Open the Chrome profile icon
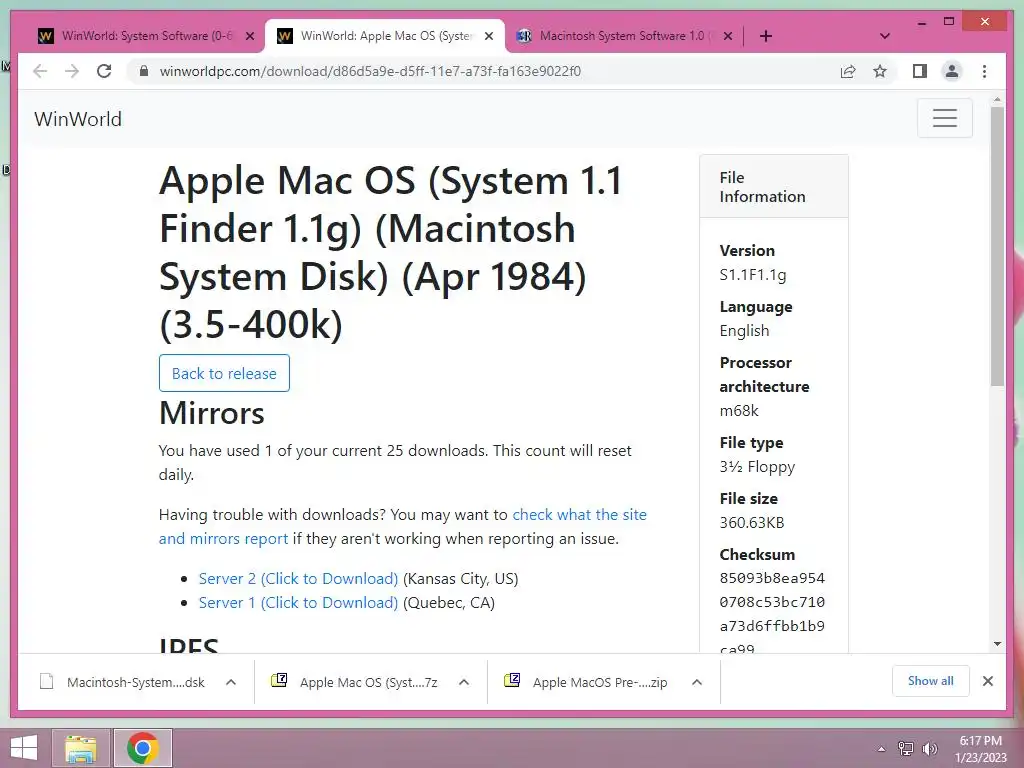Screen dimensions: 1024x768 click(x=952, y=71)
